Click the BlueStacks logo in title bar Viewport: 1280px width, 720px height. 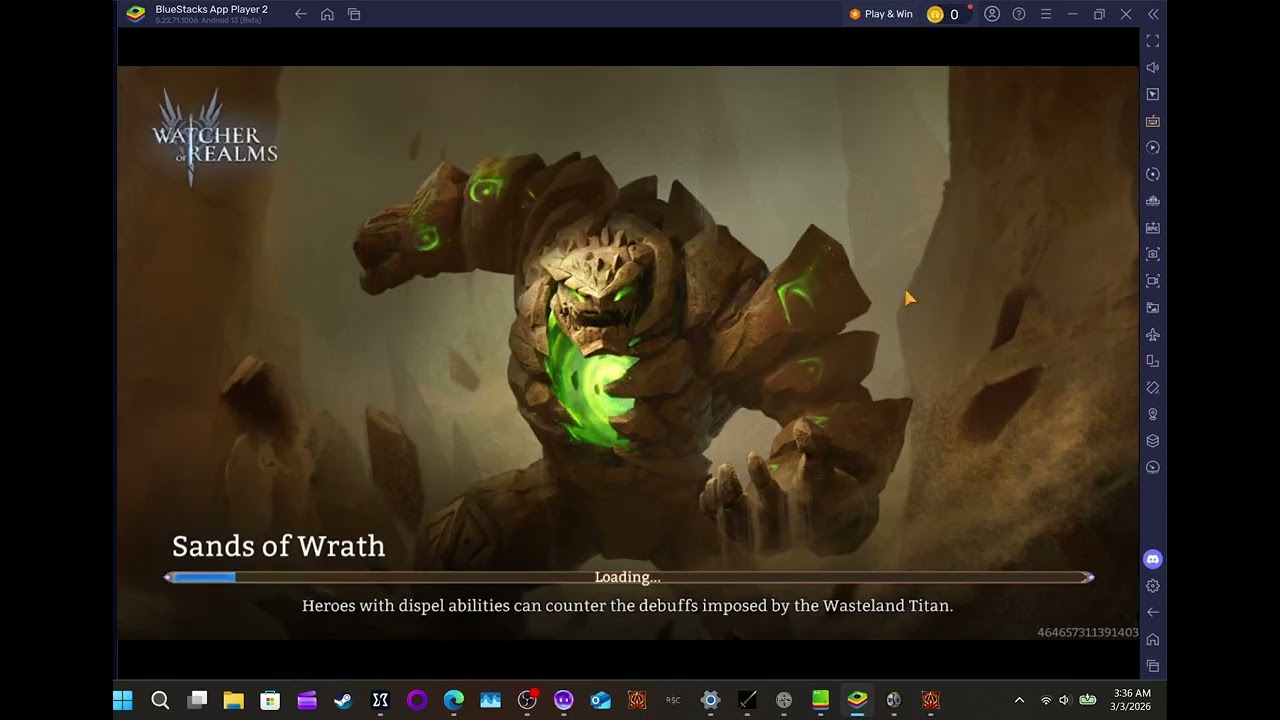point(135,14)
